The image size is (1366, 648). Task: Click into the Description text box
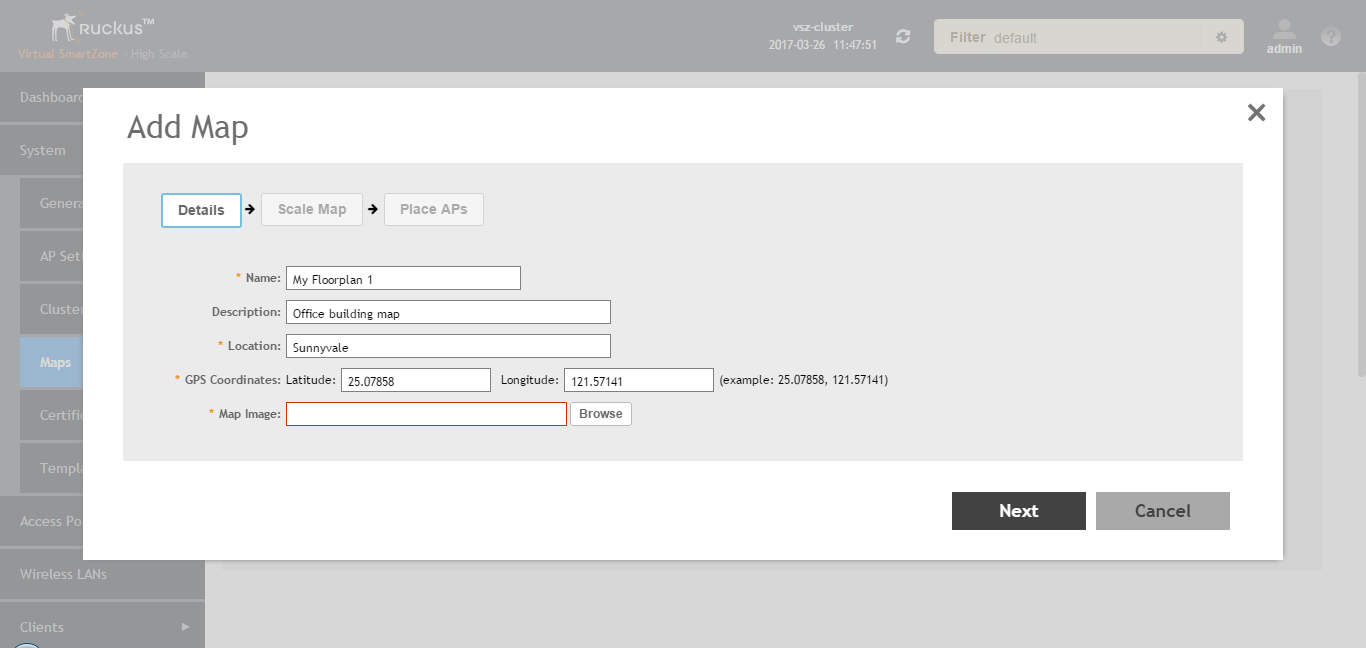[x=448, y=313]
